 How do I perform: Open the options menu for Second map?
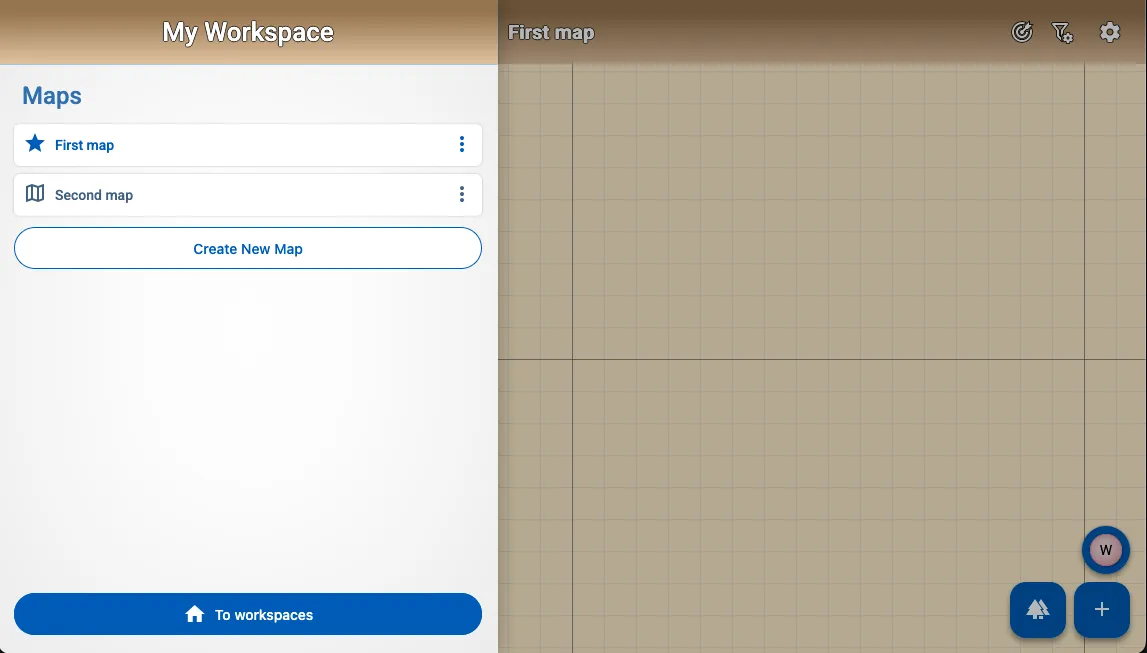tap(462, 194)
